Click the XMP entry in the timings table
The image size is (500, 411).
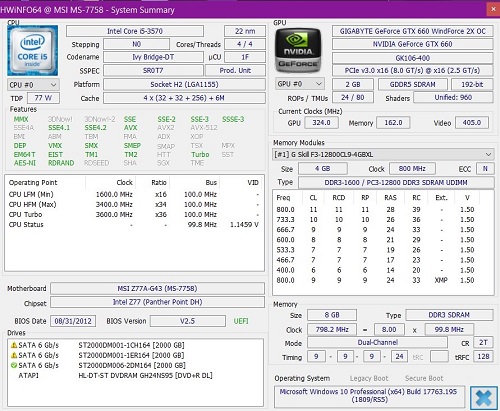[x=441, y=280]
